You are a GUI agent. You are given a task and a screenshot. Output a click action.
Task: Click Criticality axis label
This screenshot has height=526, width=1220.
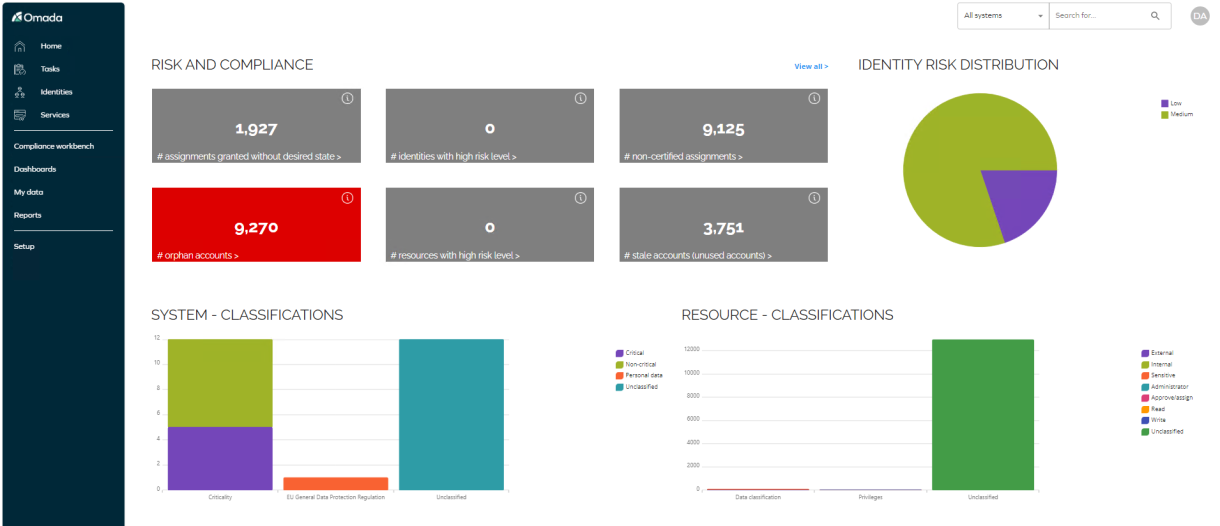tap(220, 497)
